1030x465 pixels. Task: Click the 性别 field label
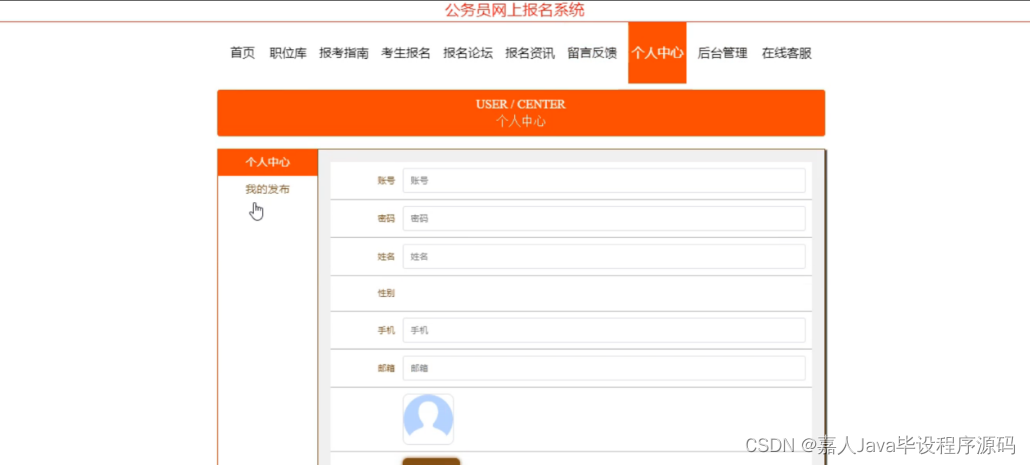(x=386, y=294)
